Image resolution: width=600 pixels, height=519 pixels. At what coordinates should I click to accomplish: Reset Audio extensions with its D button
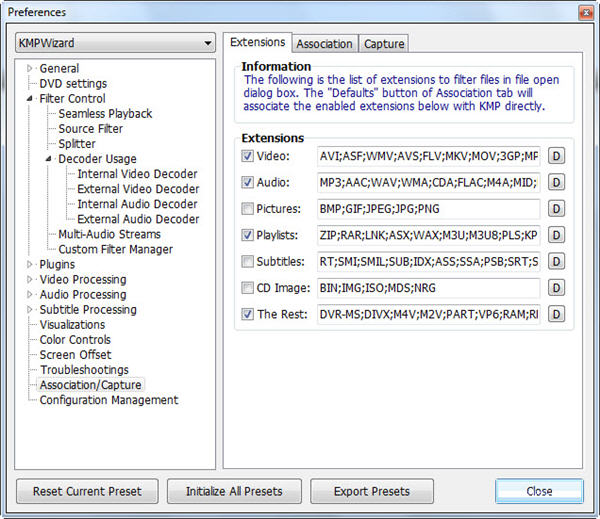pos(557,183)
